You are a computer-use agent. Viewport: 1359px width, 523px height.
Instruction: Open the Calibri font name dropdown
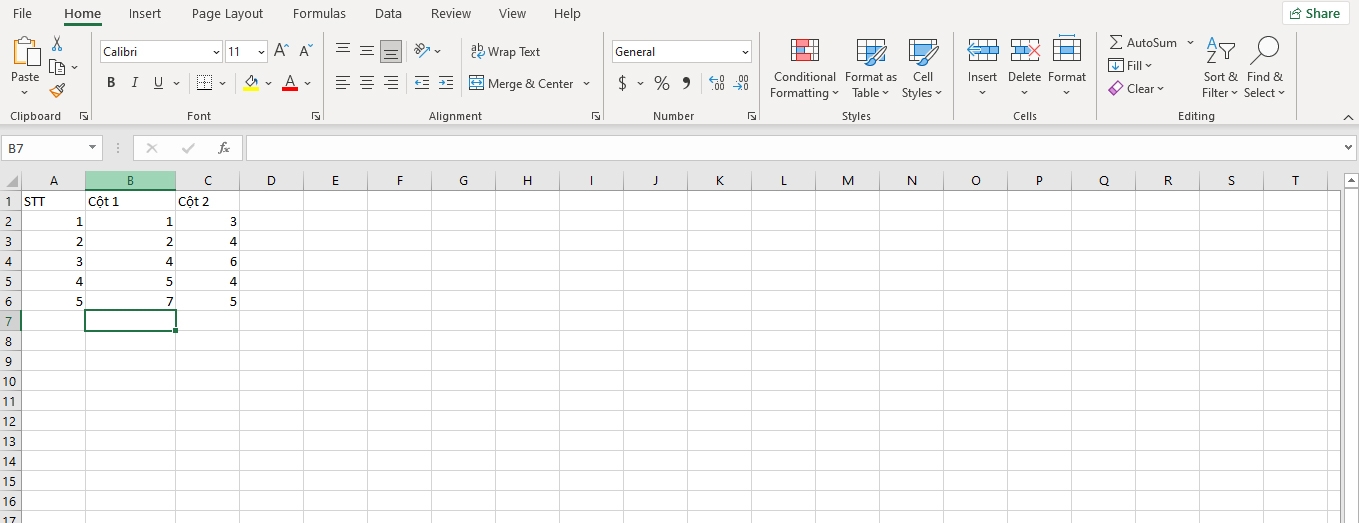[x=216, y=51]
